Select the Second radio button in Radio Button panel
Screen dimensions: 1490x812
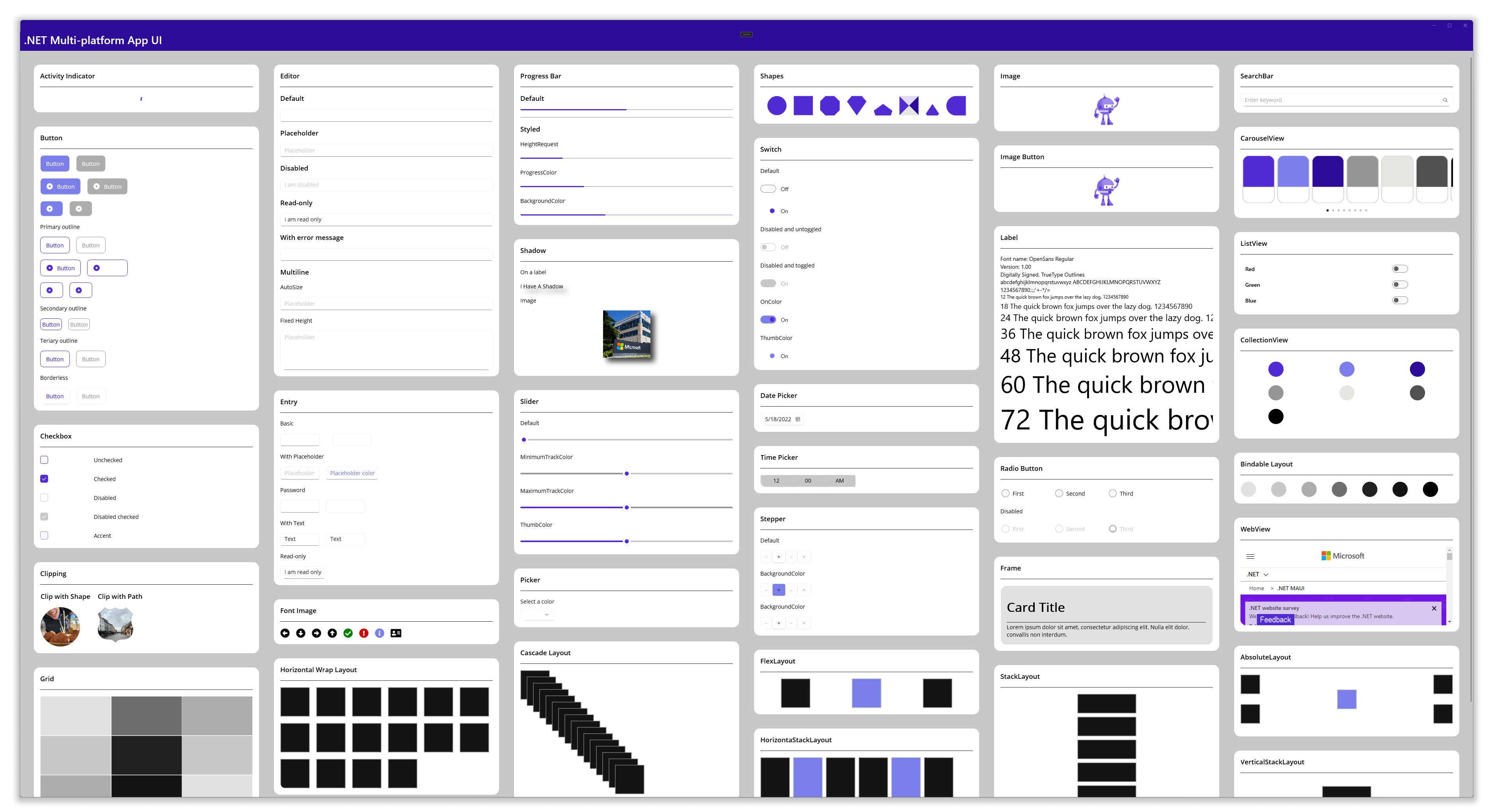tap(1057, 493)
